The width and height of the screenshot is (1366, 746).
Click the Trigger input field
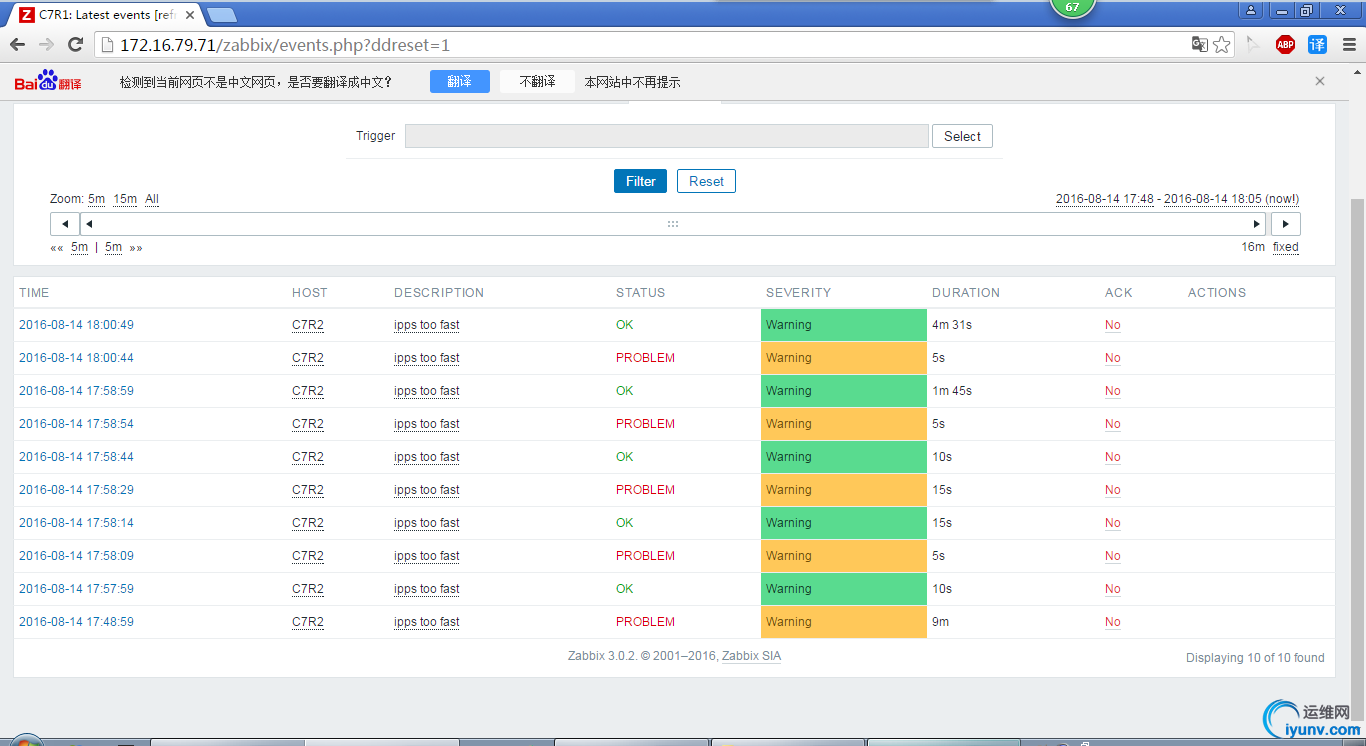[666, 136]
